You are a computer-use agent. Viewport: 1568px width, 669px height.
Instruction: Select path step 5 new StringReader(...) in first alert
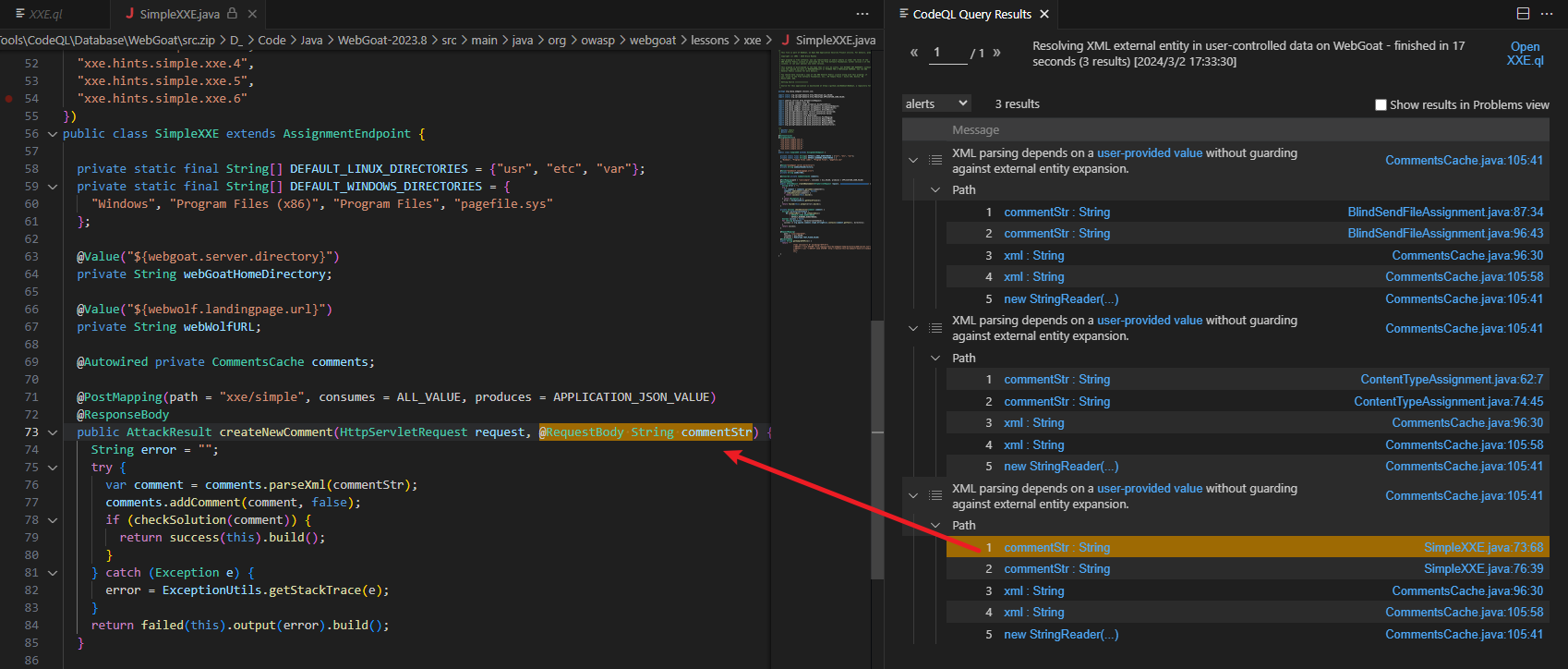pos(1061,299)
